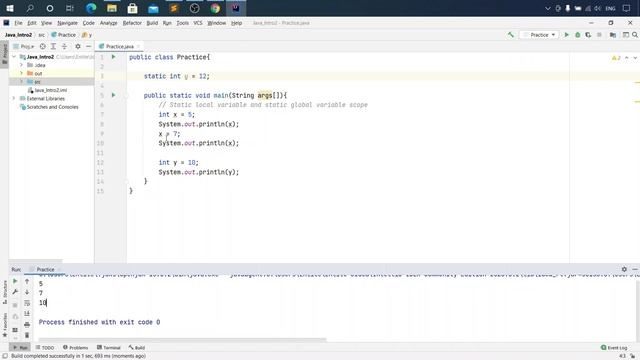Open the Navigate menu
640x360 pixels.
(67, 23)
